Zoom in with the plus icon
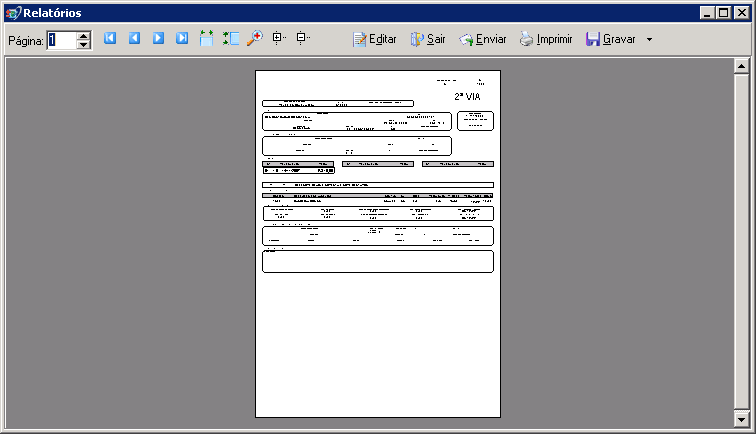The width and height of the screenshot is (756, 434). click(279, 38)
